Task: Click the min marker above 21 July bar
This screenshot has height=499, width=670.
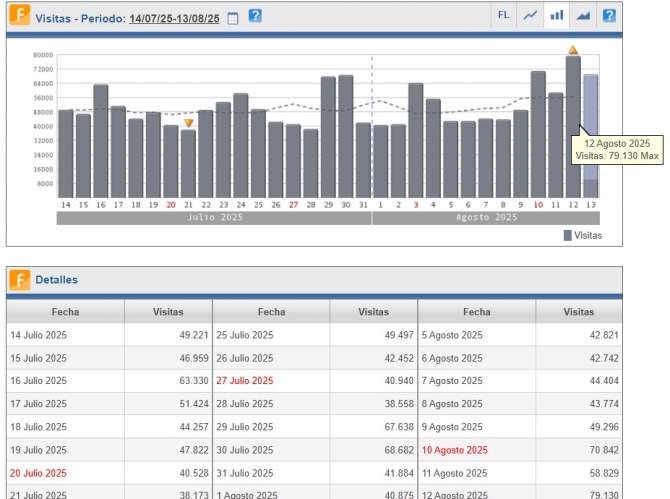Action: (188, 123)
